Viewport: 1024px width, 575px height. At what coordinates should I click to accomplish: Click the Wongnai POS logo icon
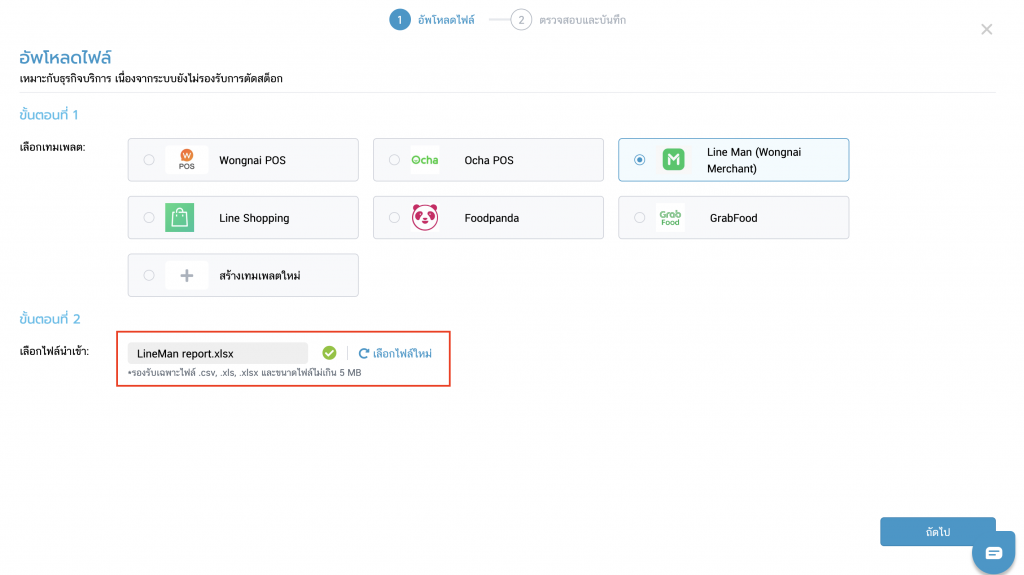pos(187,159)
